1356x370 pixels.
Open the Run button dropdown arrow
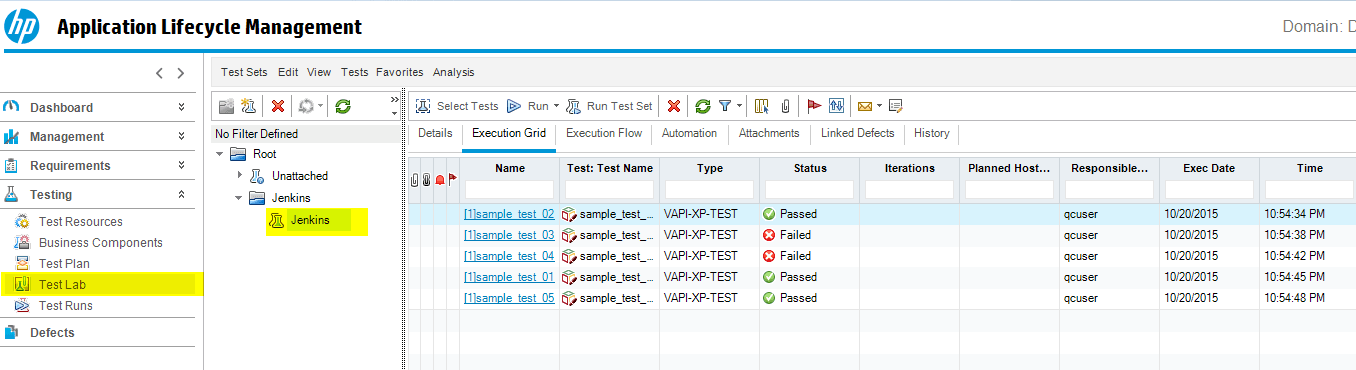(557, 106)
